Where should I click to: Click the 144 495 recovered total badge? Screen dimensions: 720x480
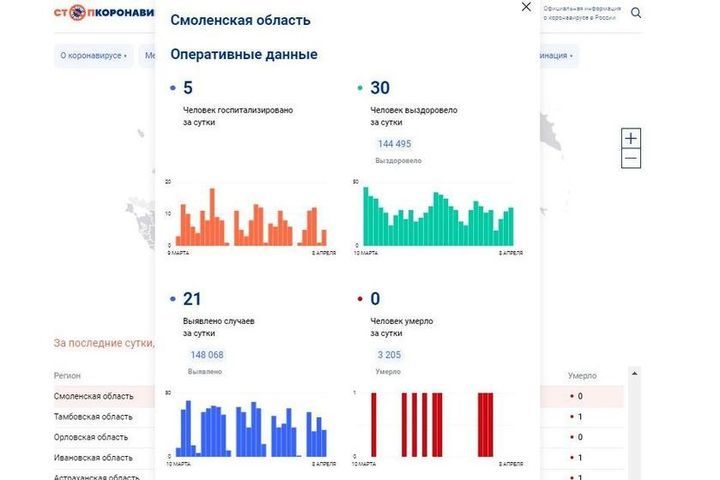(394, 144)
